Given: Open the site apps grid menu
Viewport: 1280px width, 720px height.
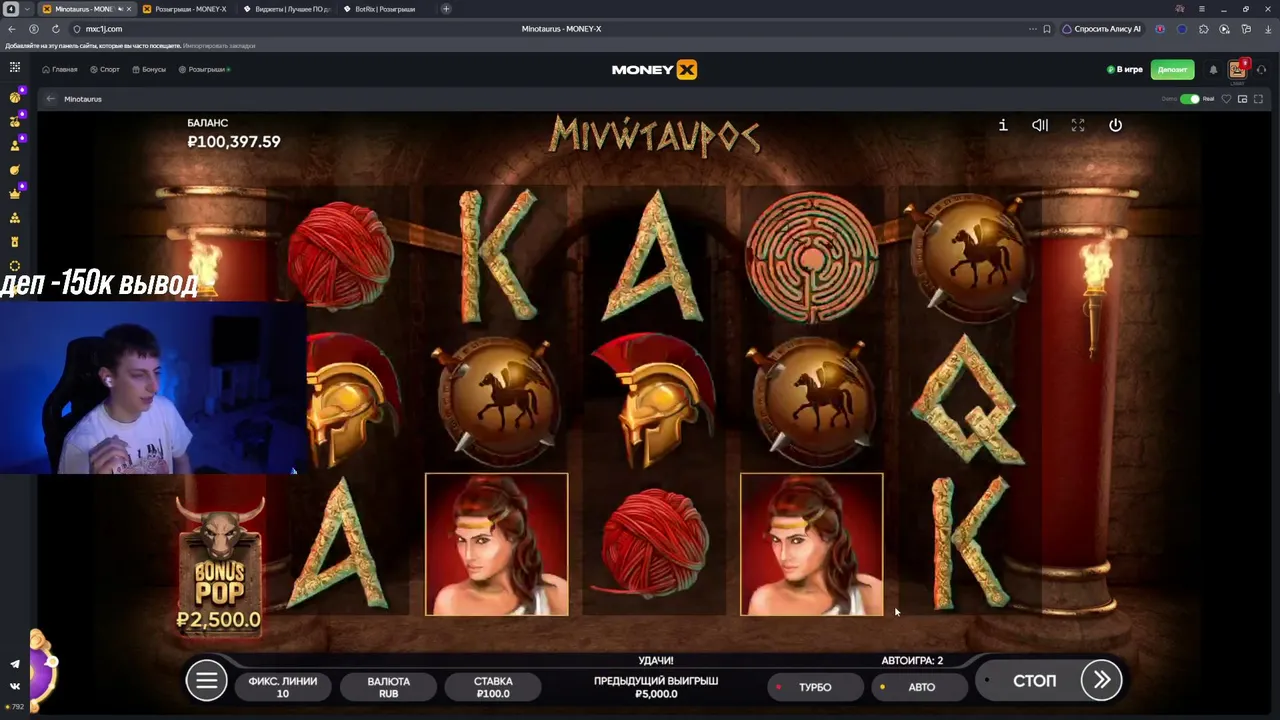Looking at the screenshot, I should point(15,67).
